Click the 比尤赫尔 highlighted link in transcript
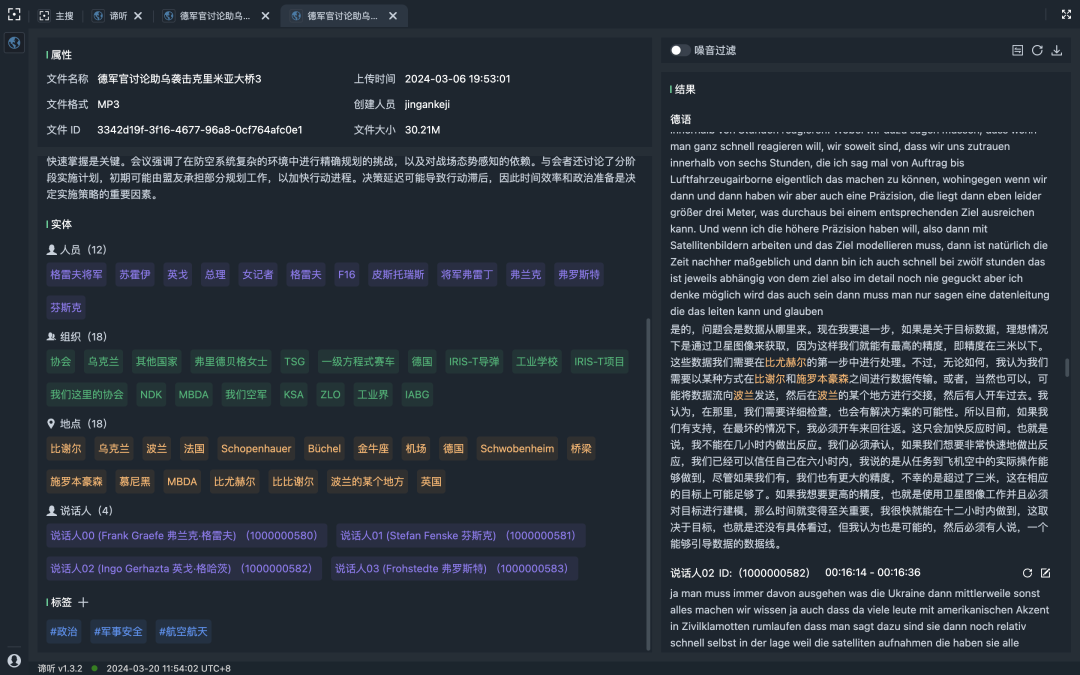This screenshot has width=1080, height=675. 785,362
